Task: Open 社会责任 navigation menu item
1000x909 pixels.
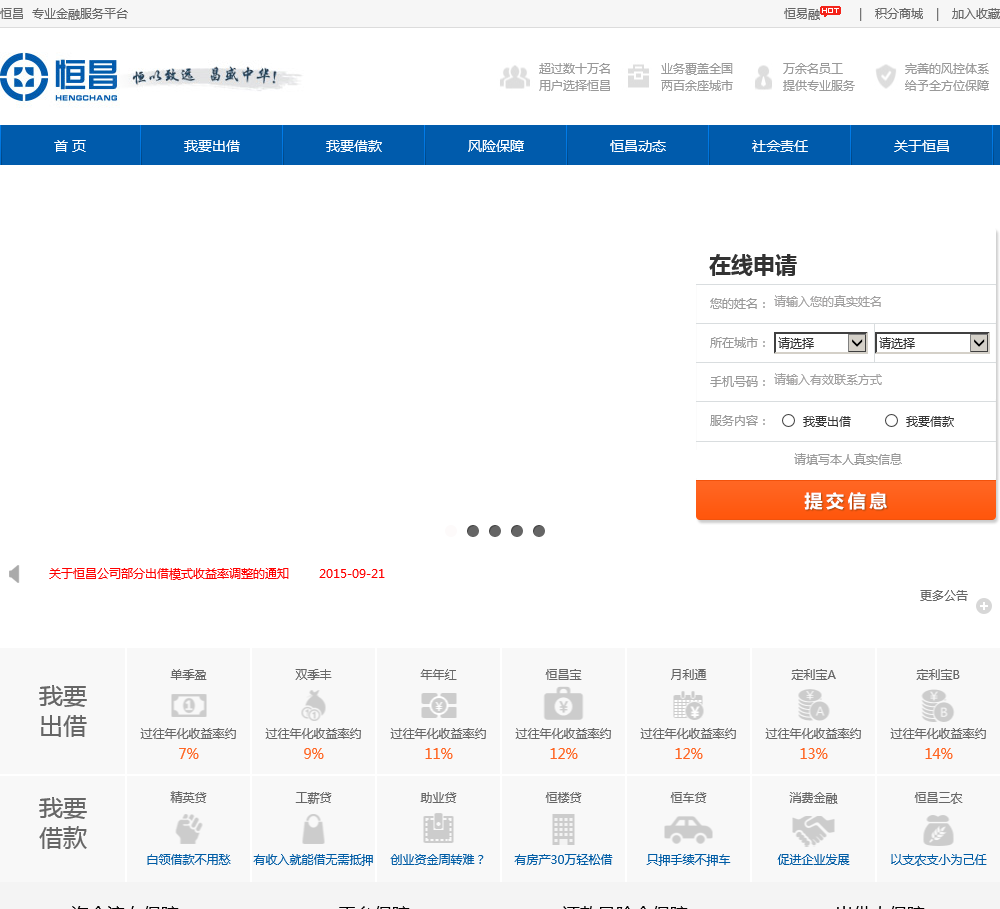Action: click(x=779, y=145)
